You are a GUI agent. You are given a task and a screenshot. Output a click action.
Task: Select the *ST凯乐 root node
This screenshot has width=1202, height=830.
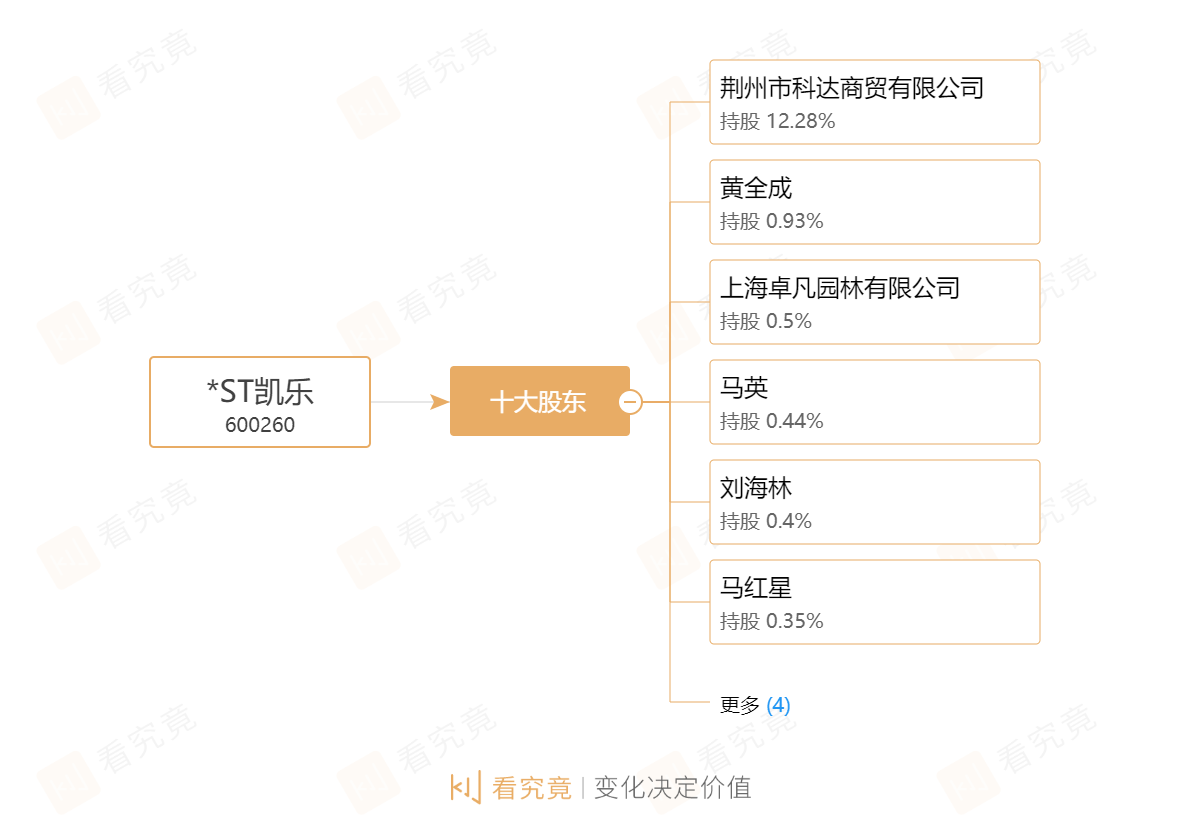[x=260, y=402]
